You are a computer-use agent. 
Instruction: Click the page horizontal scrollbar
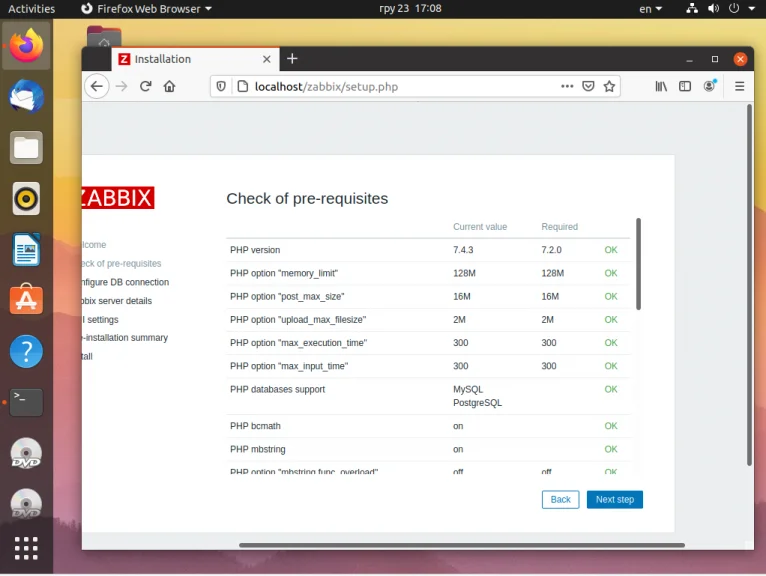pos(462,545)
